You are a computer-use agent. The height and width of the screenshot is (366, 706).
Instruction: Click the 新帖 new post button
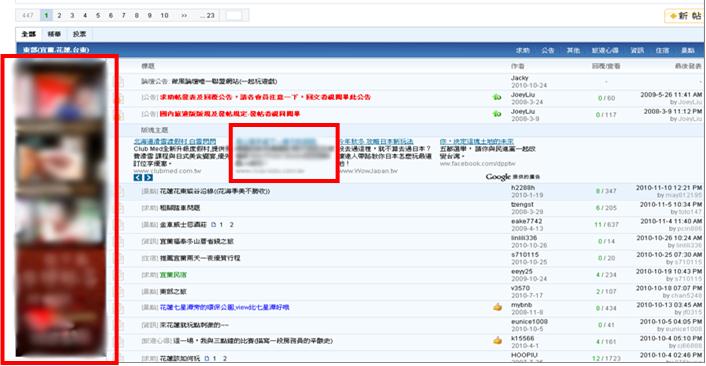(x=684, y=16)
